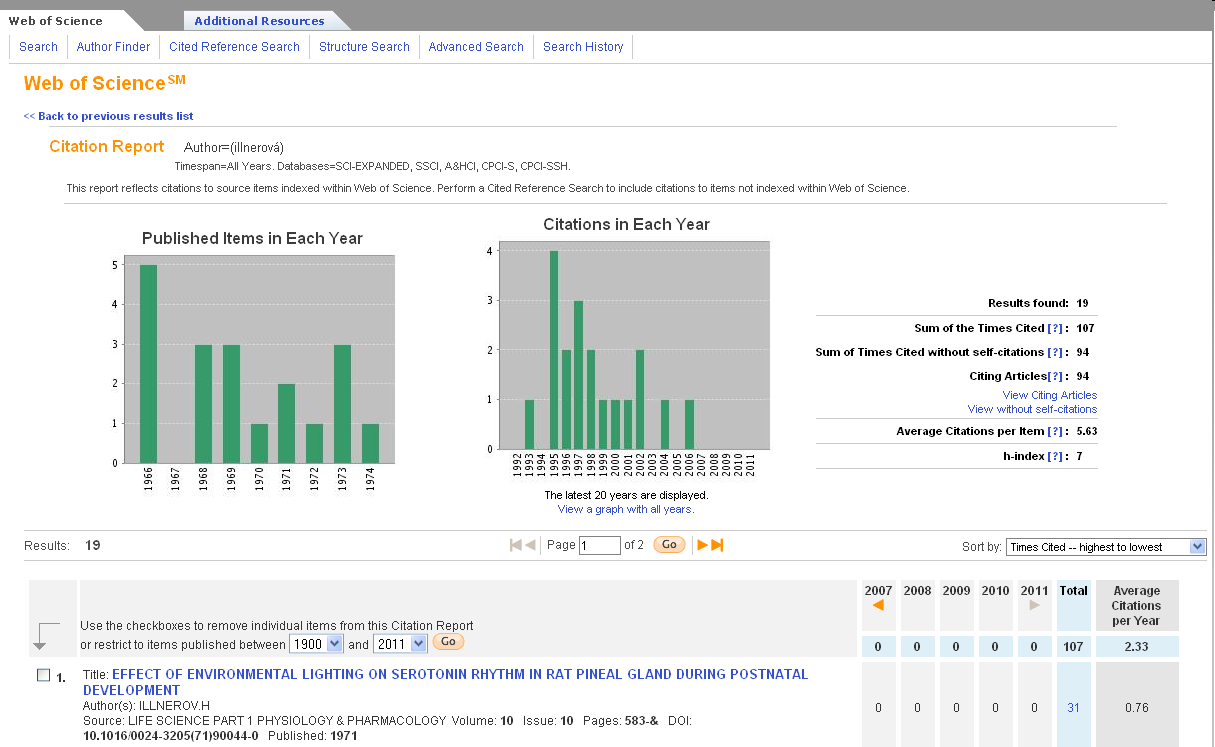This screenshot has width=1215, height=747.
Task: Open the Search menu item
Action: pos(39,47)
